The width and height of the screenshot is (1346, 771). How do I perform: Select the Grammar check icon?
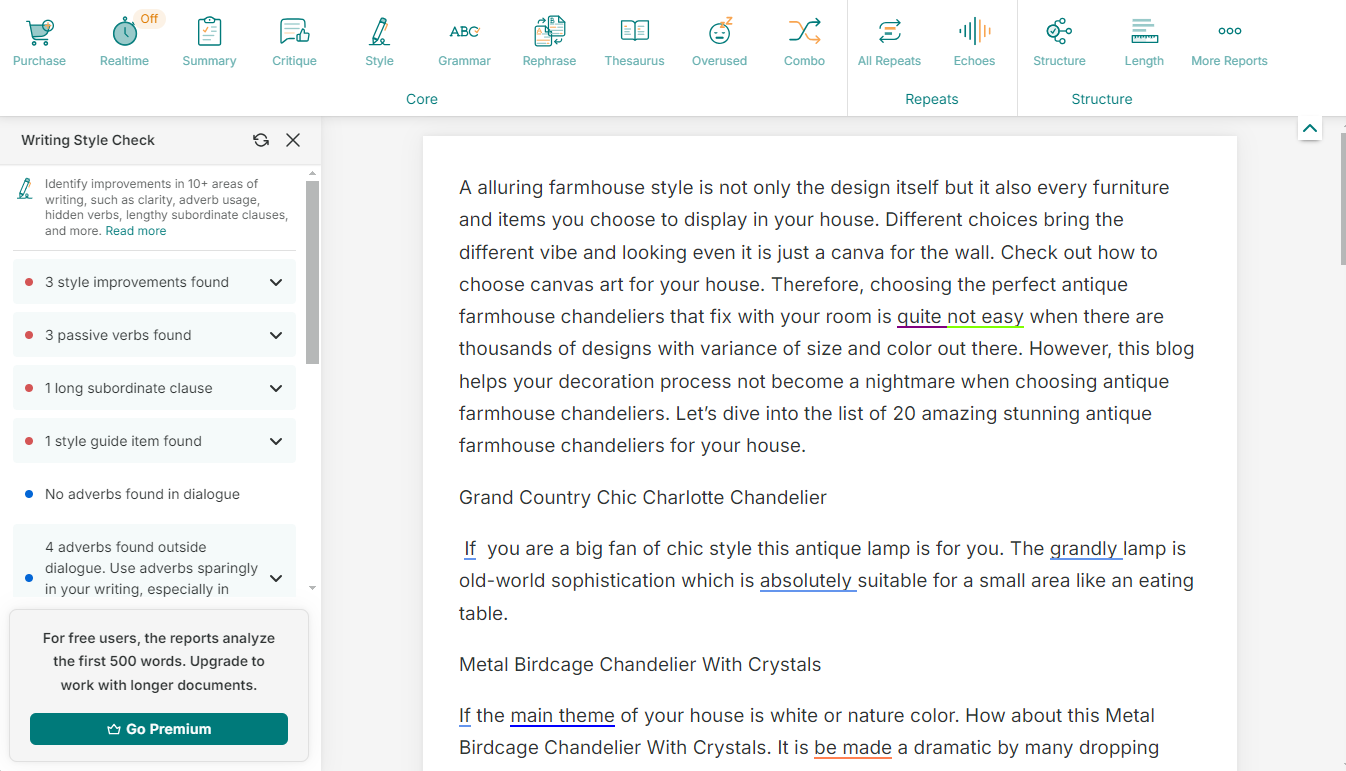tap(464, 33)
